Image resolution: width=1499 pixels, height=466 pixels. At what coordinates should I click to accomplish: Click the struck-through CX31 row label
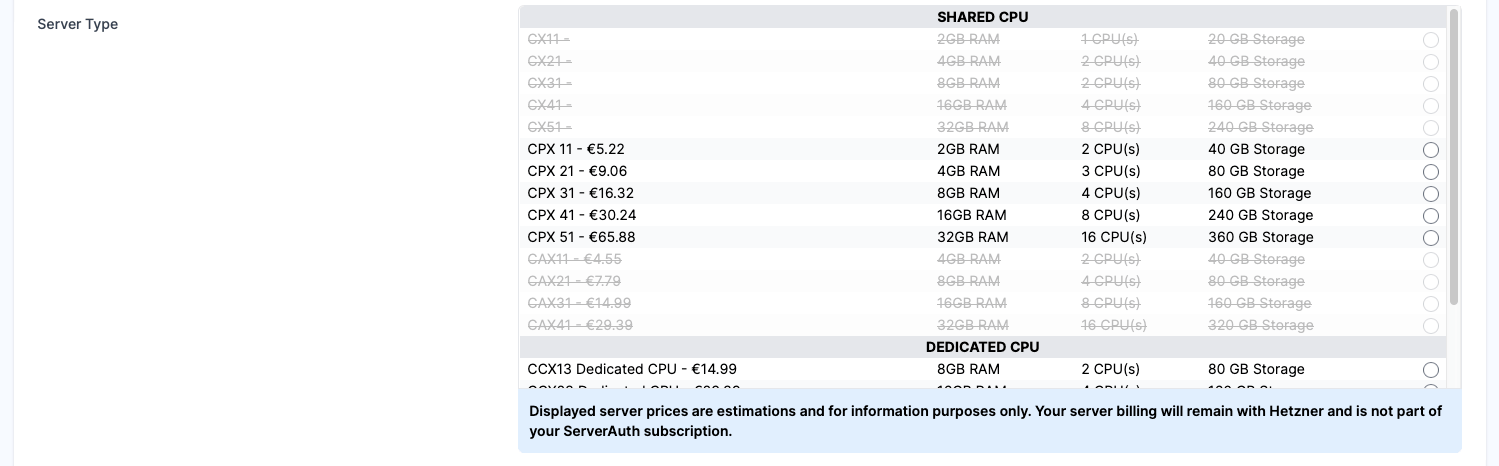(549, 83)
